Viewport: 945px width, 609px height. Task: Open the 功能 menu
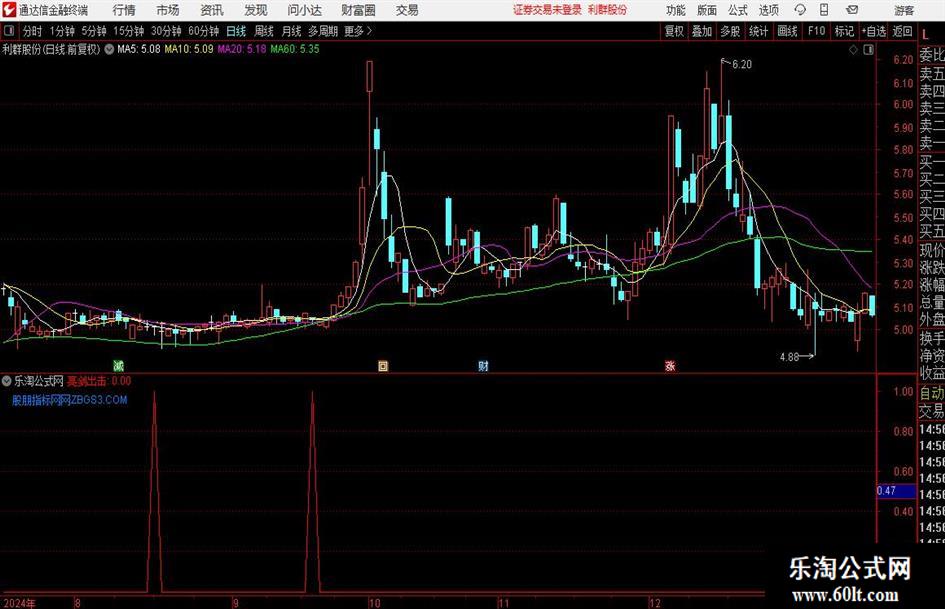coord(676,10)
